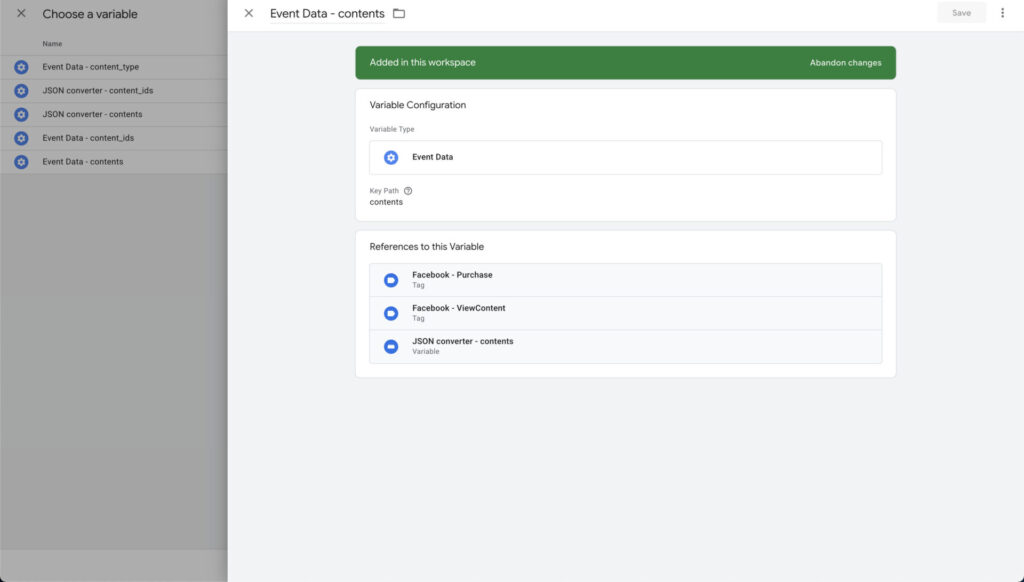Select Event Data - contents in variable list
Screen dimensions: 1024x582
tap(83, 162)
